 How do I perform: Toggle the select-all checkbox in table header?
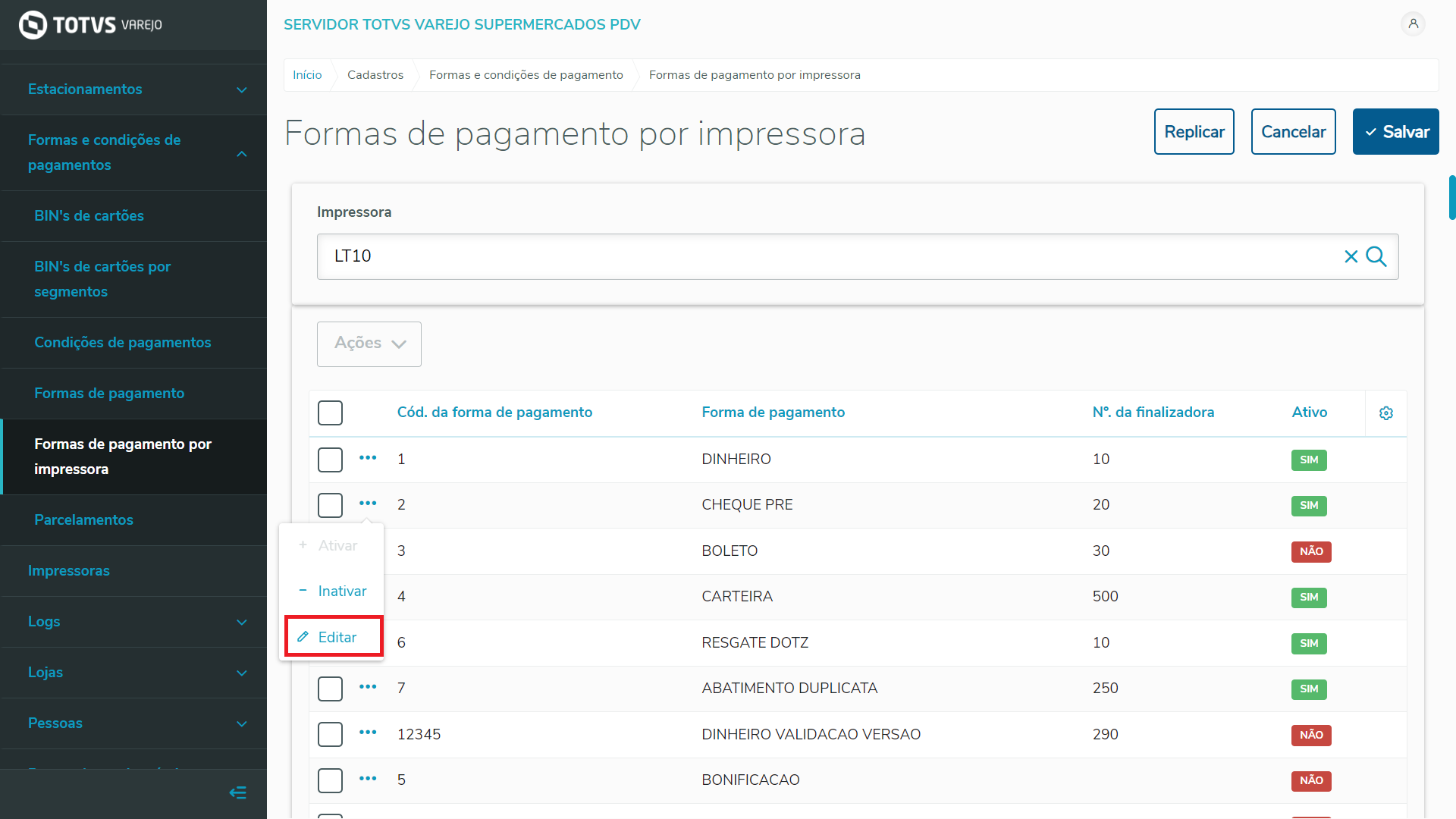(330, 413)
